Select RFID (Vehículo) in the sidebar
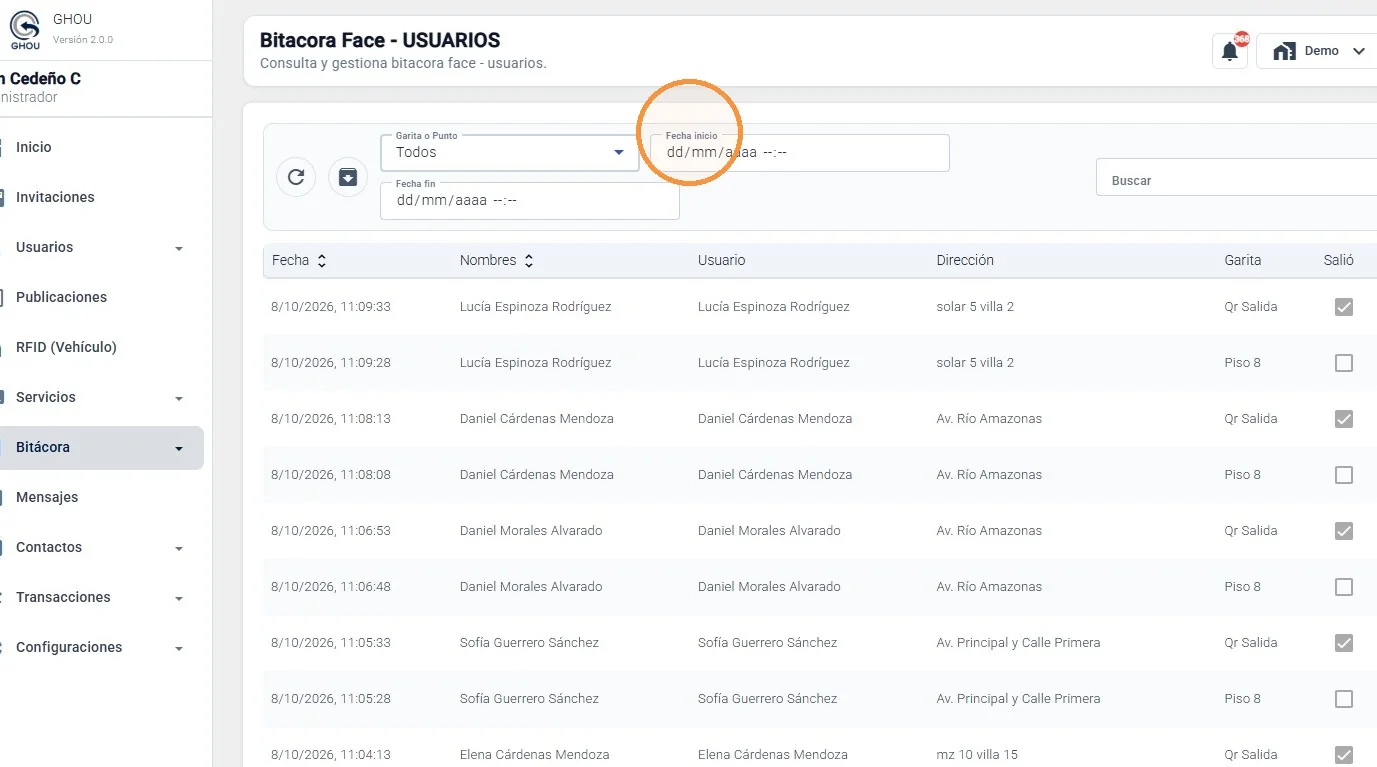 100,347
